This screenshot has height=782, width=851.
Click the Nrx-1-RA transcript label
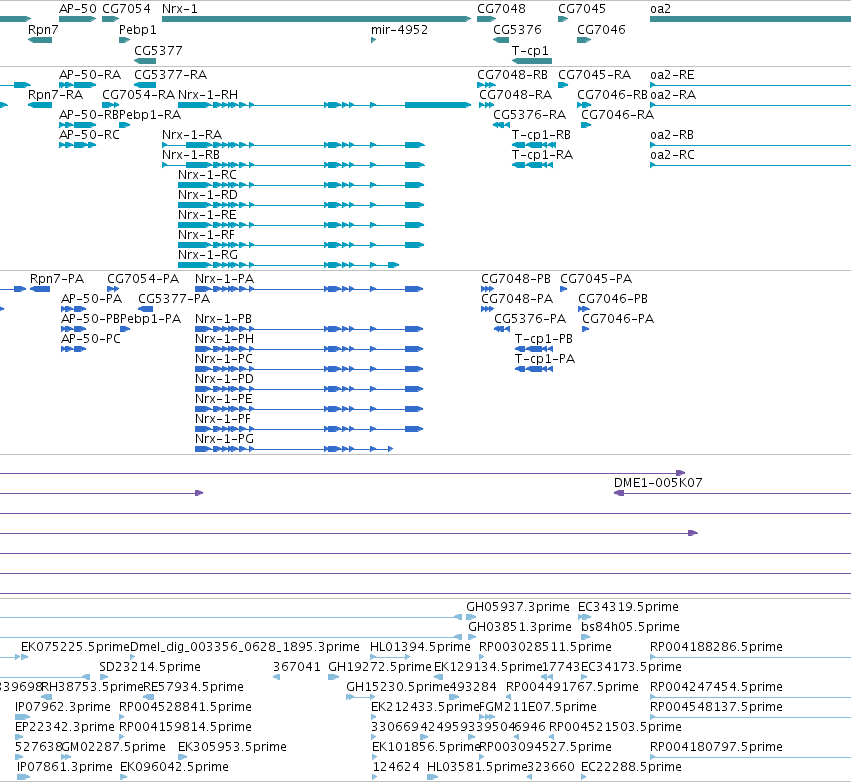192,135
